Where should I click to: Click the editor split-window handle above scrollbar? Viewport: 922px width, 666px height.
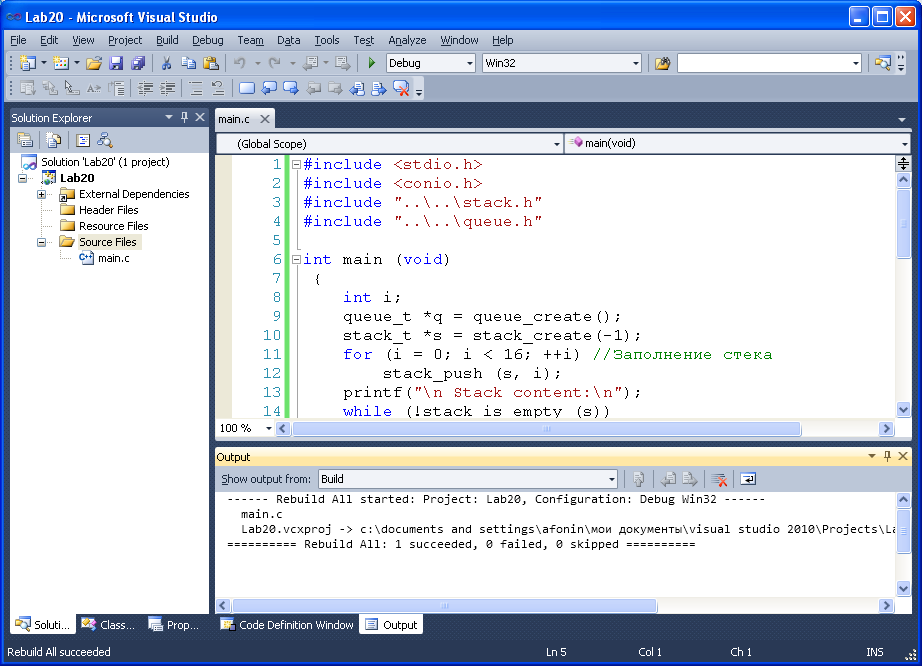pyautogui.click(x=903, y=163)
